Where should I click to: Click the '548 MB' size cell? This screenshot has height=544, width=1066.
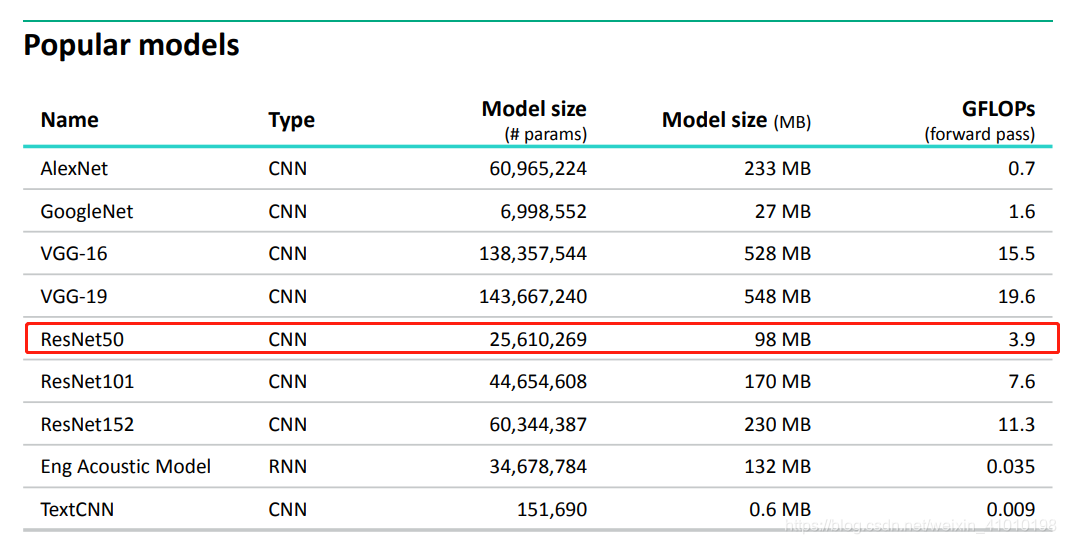tap(777, 296)
